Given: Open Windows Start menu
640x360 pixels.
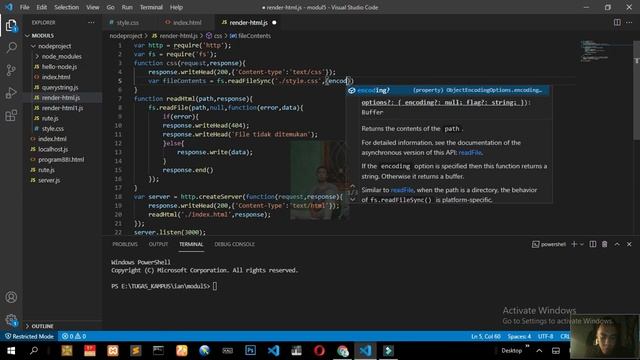Looking at the screenshot, I should point(11,351).
